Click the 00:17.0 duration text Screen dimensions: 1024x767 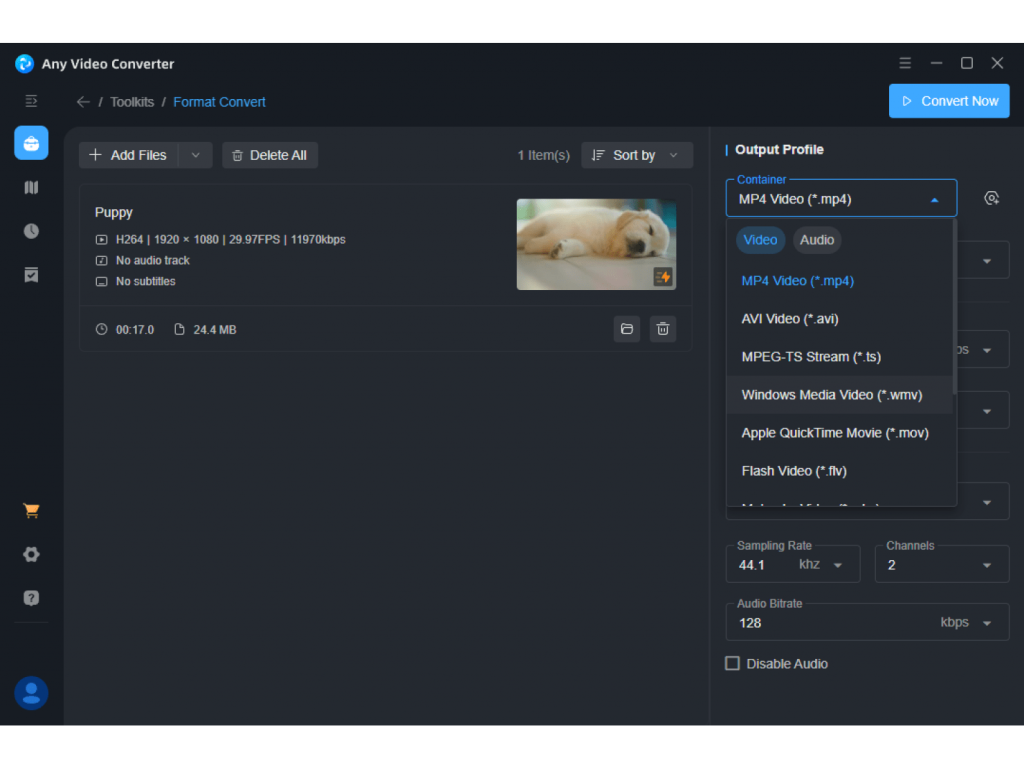click(x=135, y=330)
